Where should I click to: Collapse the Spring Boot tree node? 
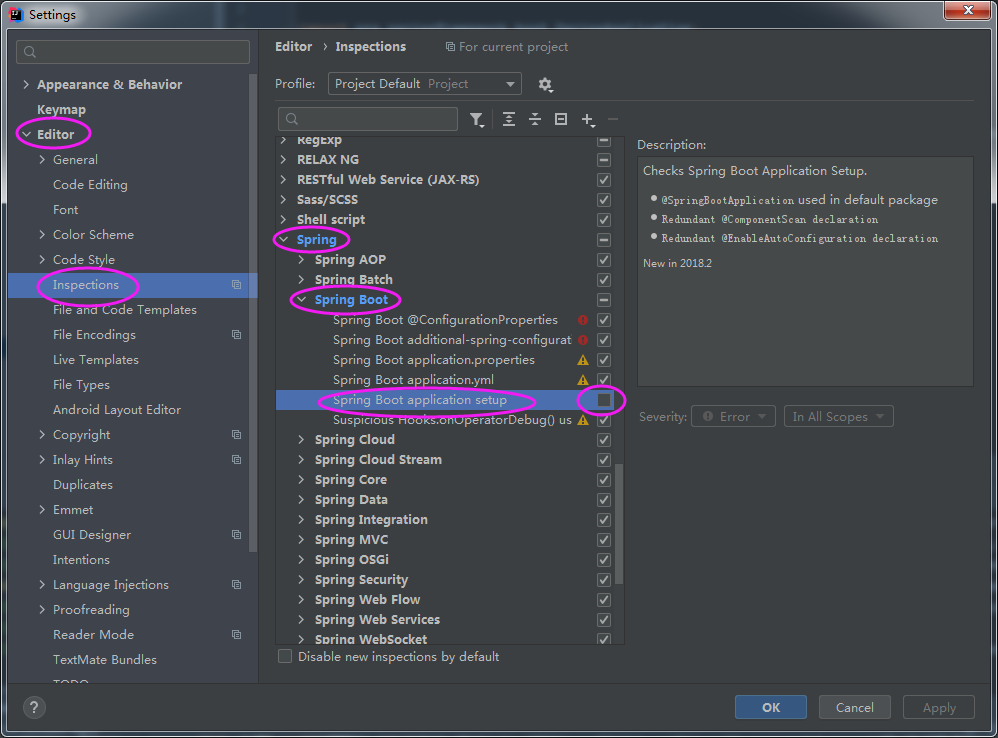302,300
